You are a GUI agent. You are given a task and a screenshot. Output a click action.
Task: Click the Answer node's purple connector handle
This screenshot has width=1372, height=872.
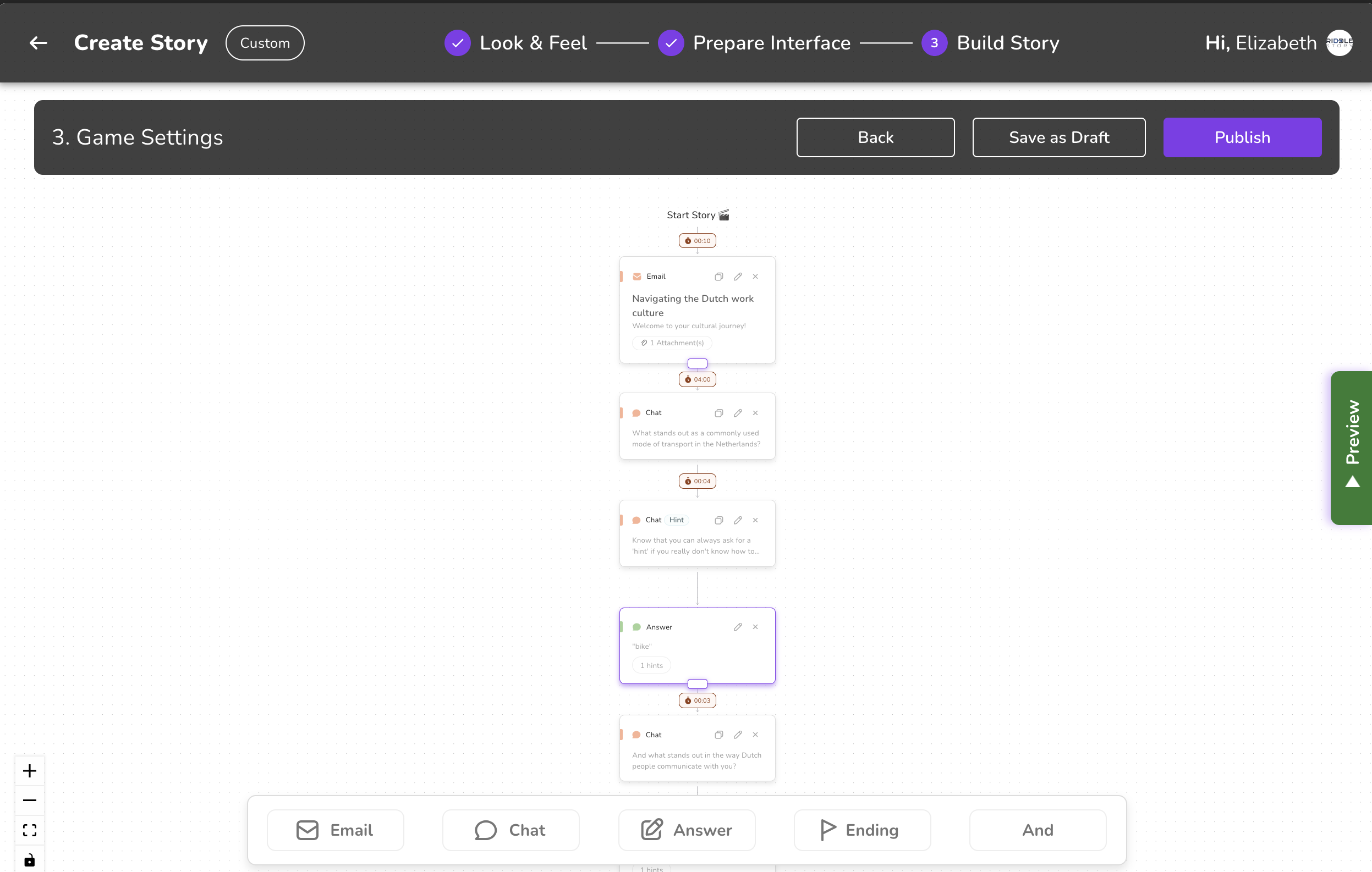pyautogui.click(x=698, y=683)
